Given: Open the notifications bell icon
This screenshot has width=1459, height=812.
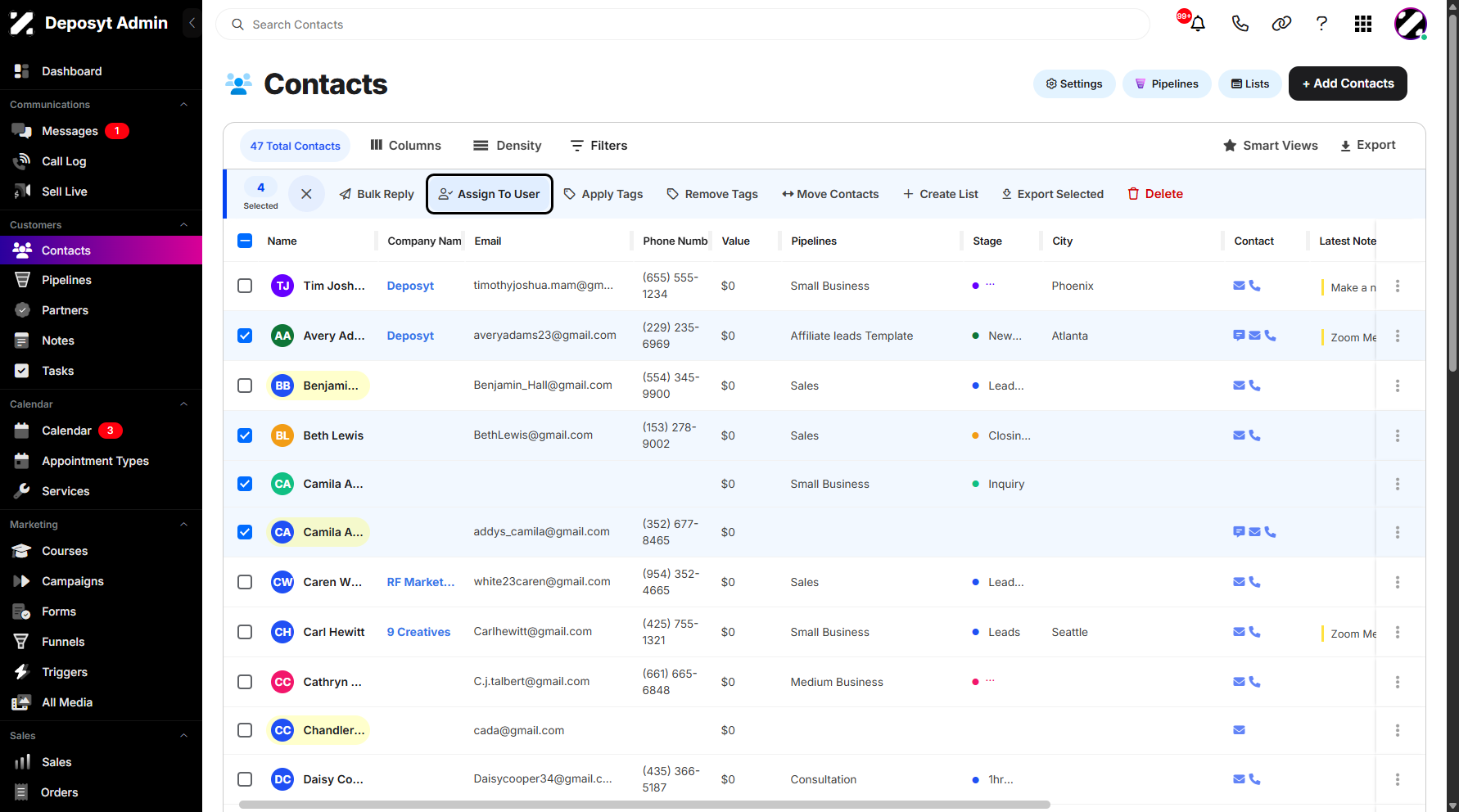Looking at the screenshot, I should point(1197,24).
